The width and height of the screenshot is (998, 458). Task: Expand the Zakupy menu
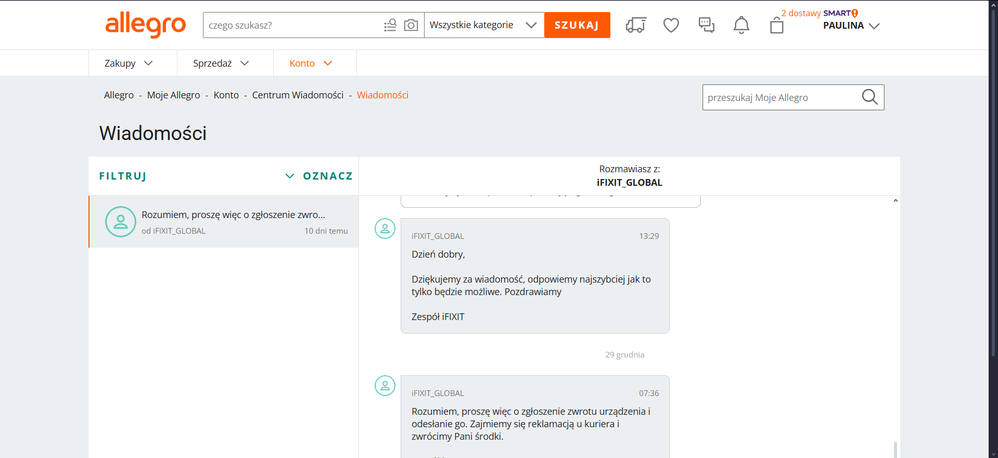point(128,63)
